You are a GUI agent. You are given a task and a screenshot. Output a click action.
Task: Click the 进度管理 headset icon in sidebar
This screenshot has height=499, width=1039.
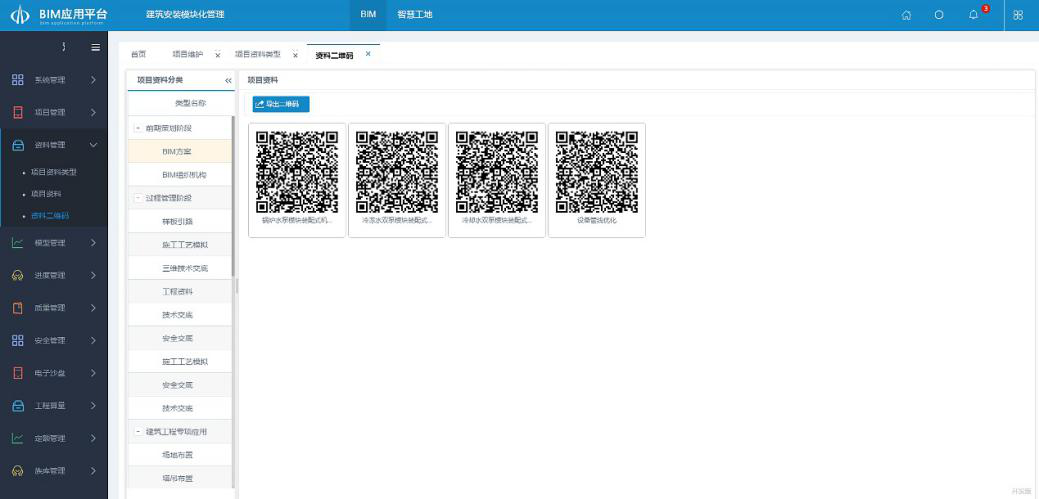[18, 275]
